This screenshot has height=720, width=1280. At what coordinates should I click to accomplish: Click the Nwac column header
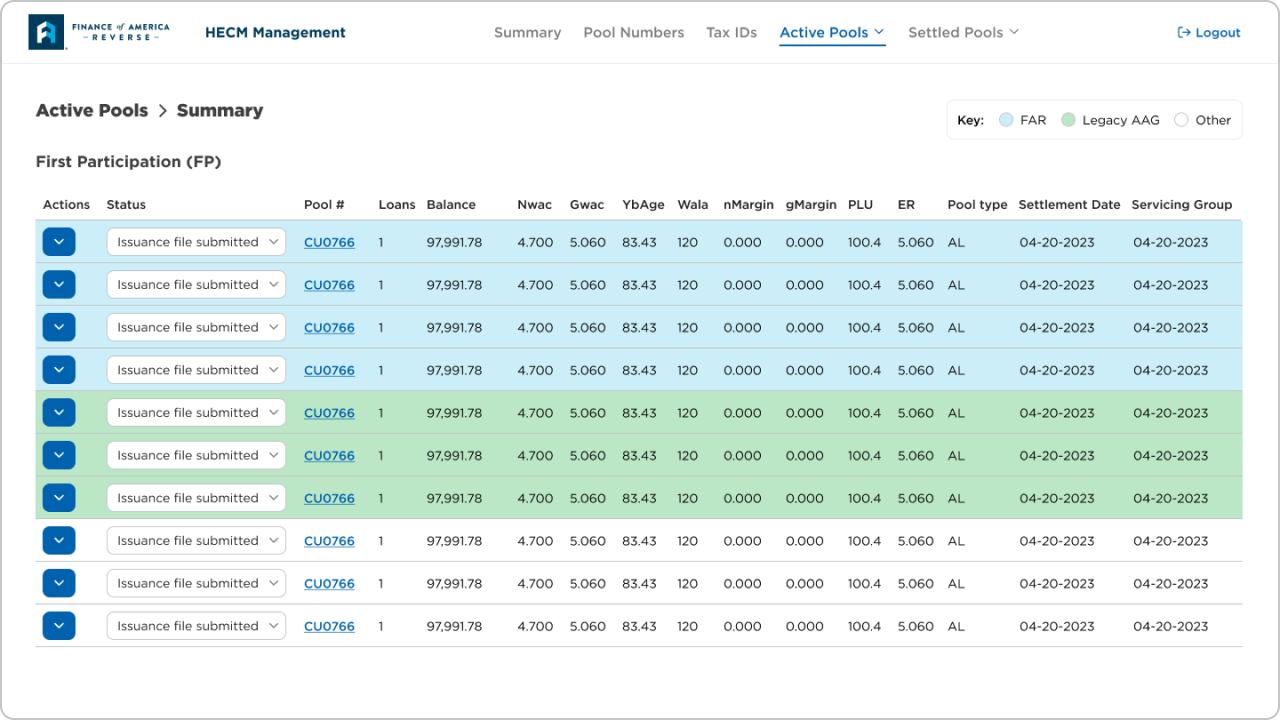point(534,204)
